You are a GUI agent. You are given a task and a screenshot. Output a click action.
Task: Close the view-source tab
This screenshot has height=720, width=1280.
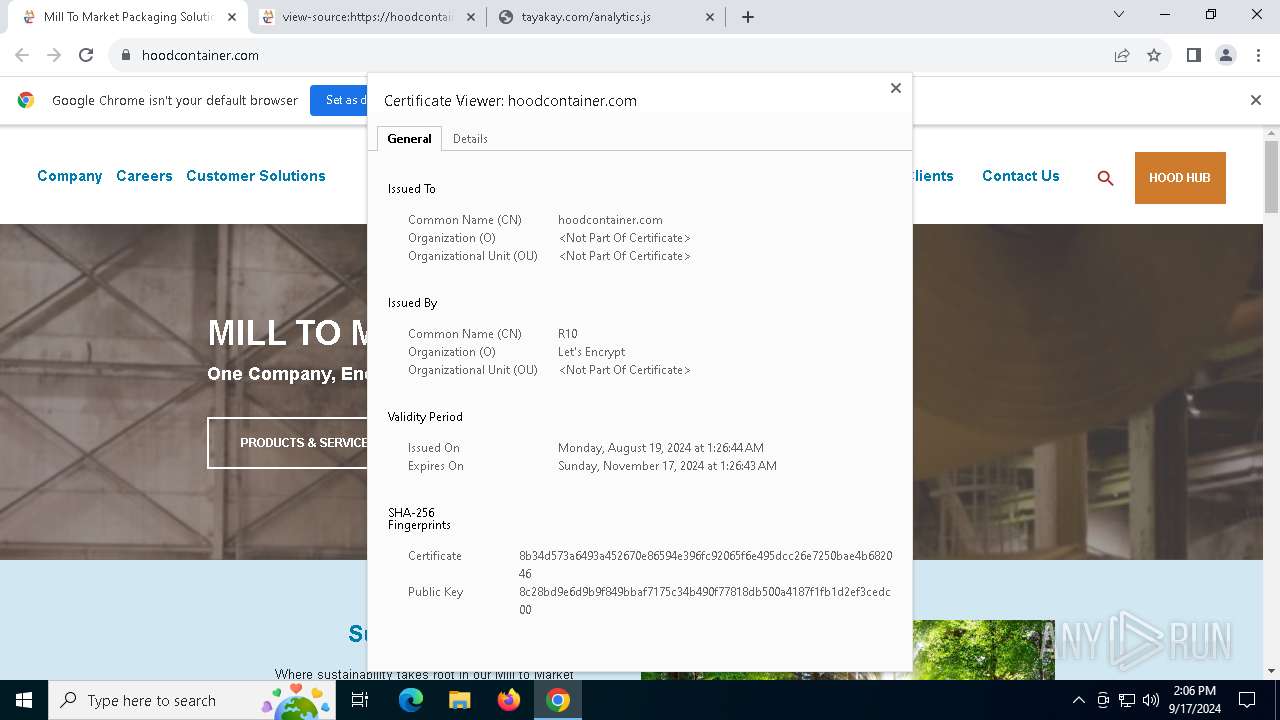(472, 17)
